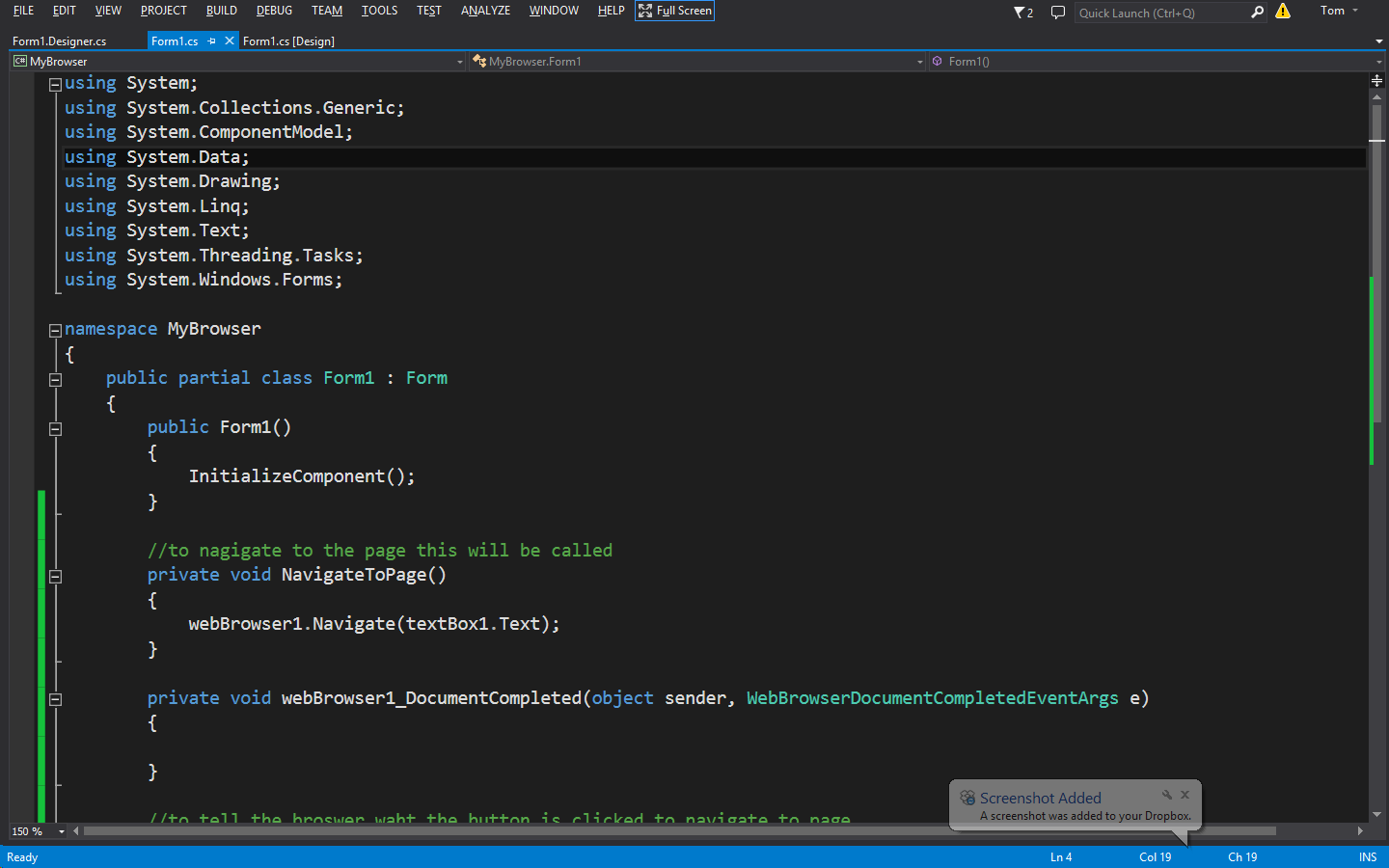Viewport: 1389px width, 868px height.
Task: Switch to the Form1.Designer.cs tab
Action: (x=60, y=41)
